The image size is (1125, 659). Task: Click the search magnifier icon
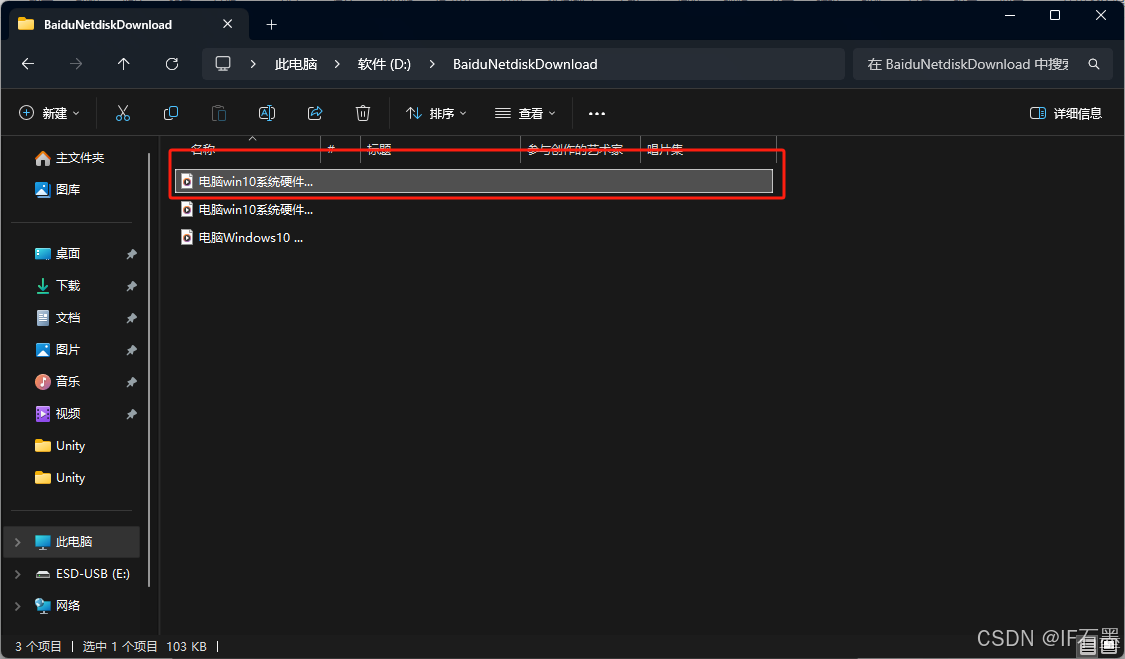click(x=1094, y=64)
